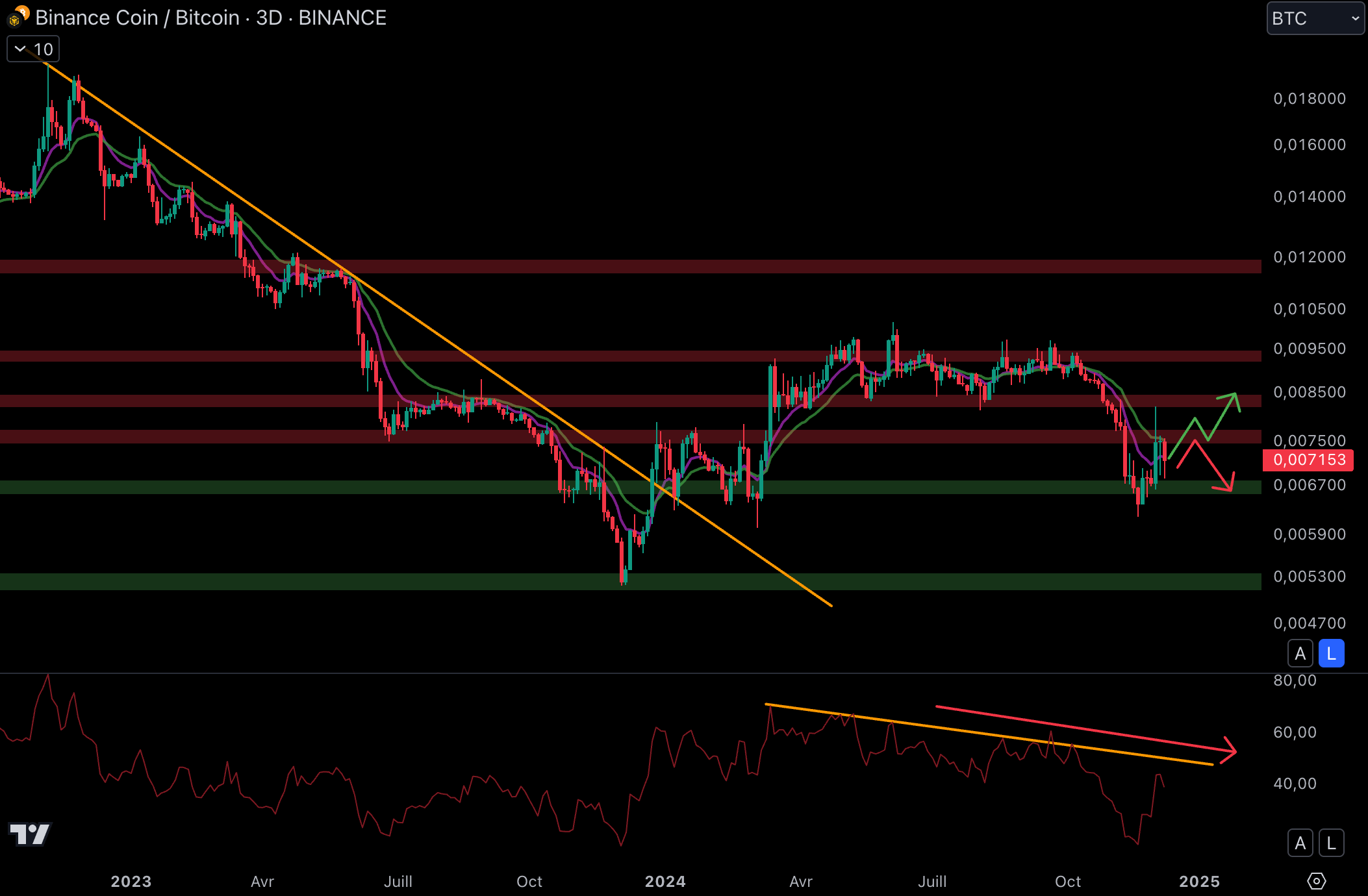The height and width of the screenshot is (896, 1368).
Task: Open the BTC currency dropdown
Action: [1315, 18]
